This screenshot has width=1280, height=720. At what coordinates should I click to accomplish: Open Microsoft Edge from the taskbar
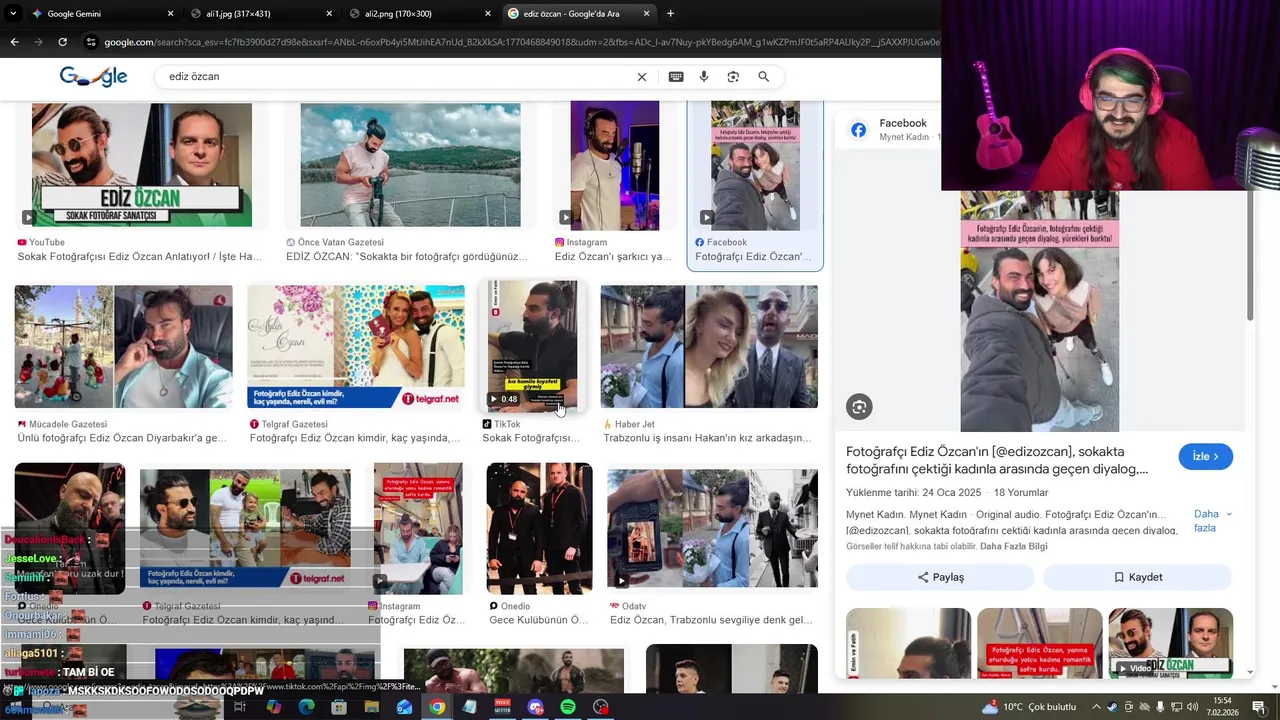click(x=306, y=707)
